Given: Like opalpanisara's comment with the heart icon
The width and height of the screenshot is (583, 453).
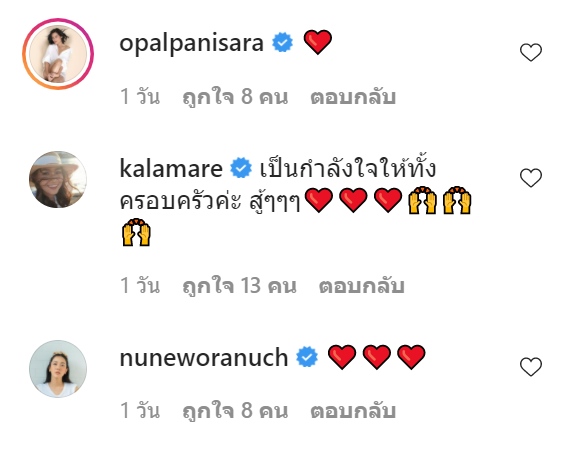Looking at the screenshot, I should (x=531, y=52).
